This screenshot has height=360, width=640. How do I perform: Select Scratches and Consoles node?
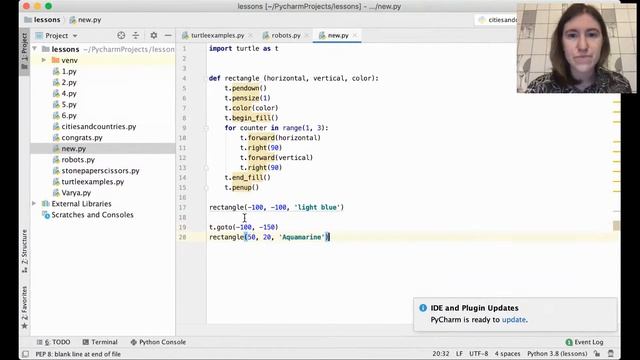point(92,215)
